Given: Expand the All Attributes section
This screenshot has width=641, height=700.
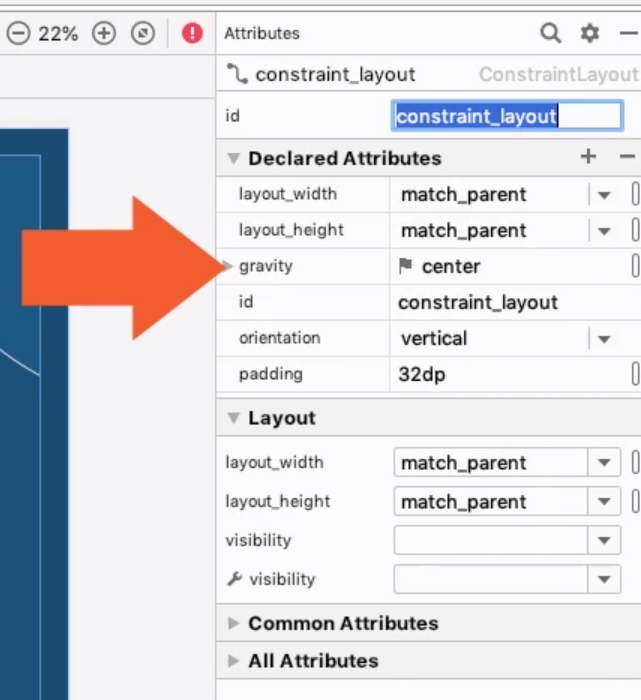Looking at the screenshot, I should (x=233, y=661).
